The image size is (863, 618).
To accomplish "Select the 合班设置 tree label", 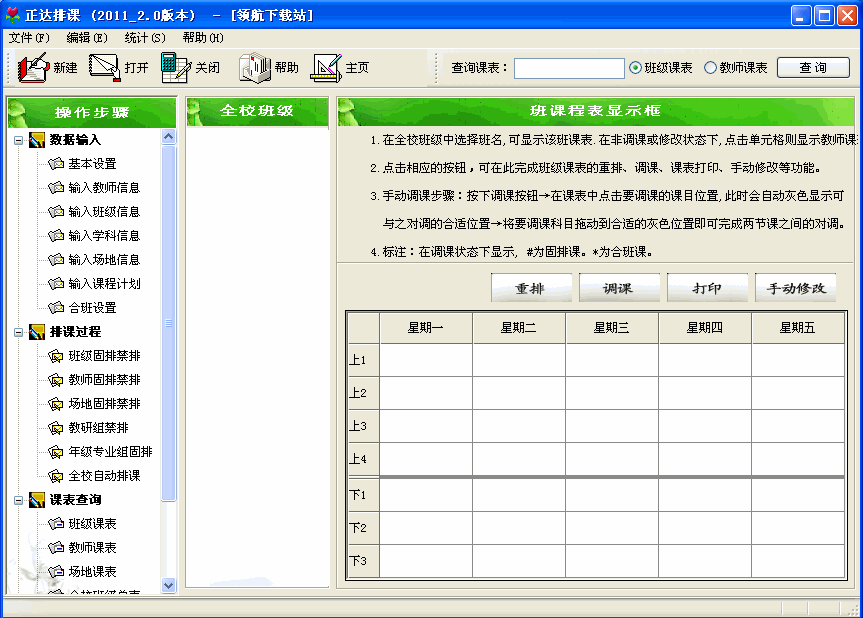I will [x=92, y=308].
